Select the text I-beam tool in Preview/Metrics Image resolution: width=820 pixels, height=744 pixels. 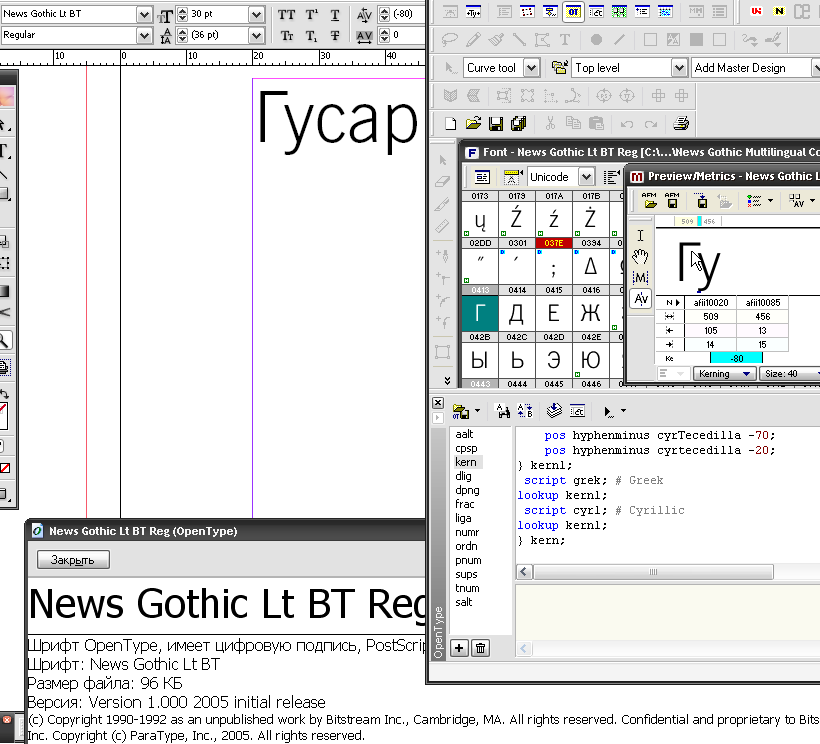pos(641,235)
